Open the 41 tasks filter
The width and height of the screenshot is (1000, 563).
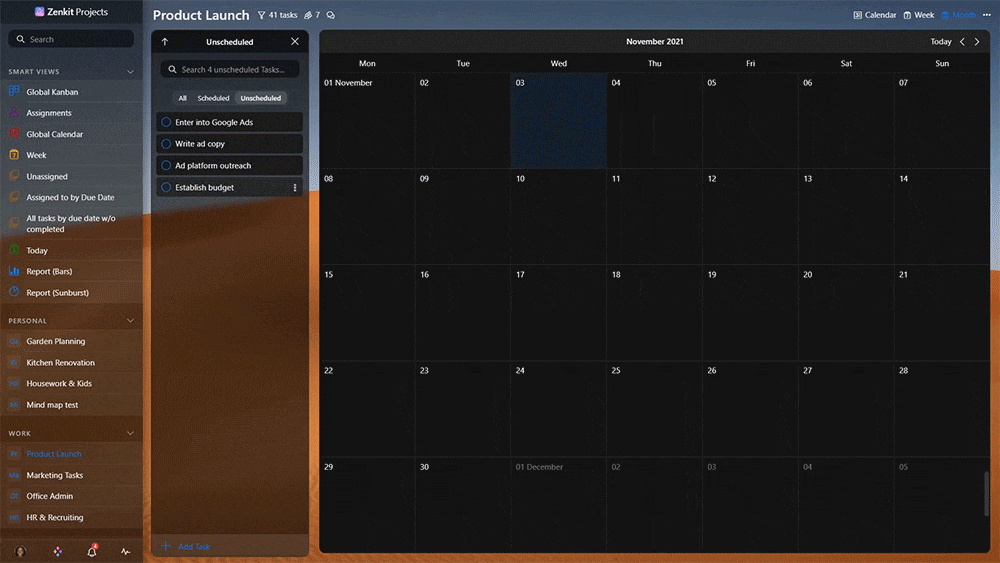point(277,15)
